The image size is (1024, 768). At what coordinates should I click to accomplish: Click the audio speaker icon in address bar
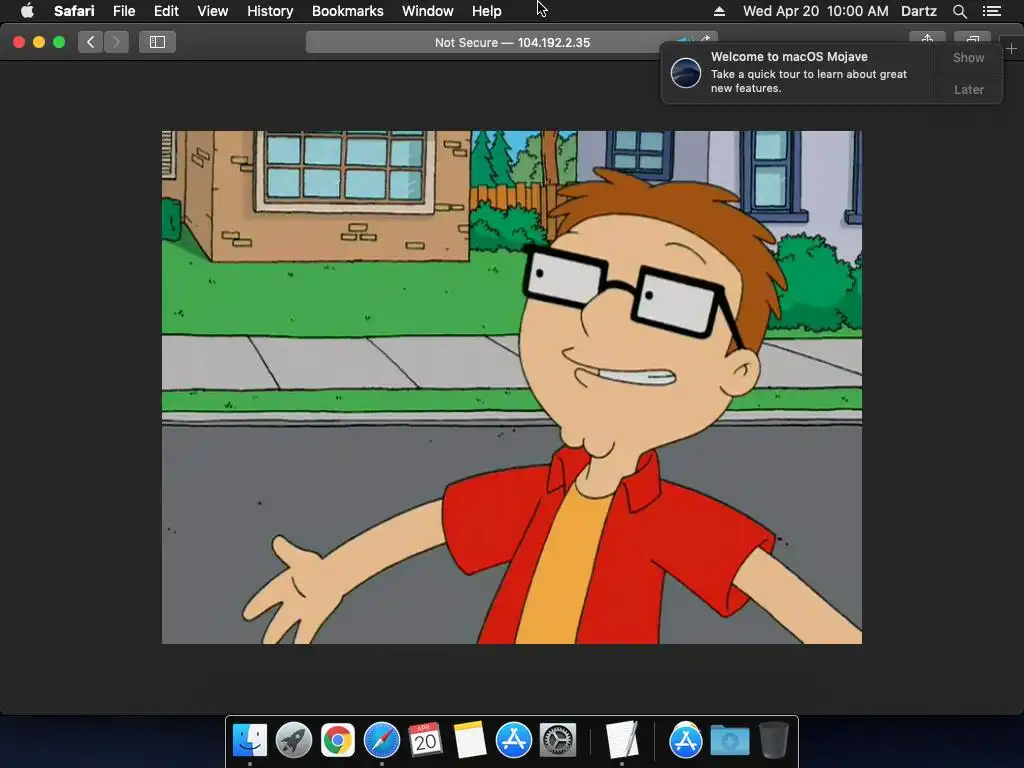tap(684, 39)
